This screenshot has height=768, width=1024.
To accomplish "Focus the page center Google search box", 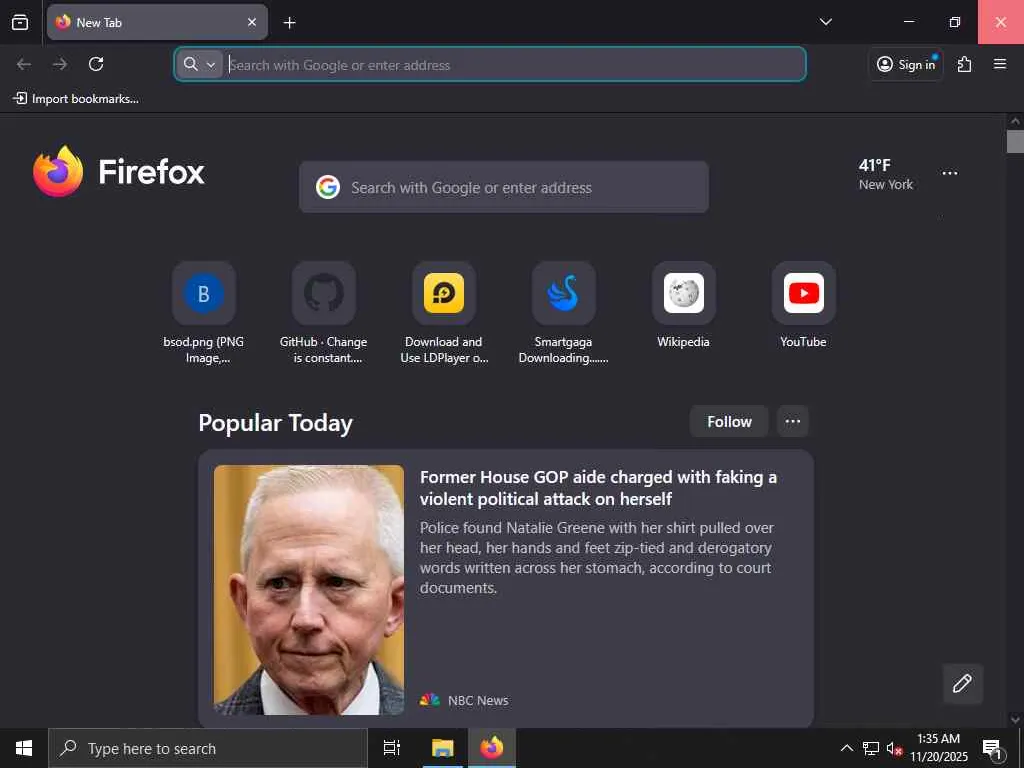I will (x=504, y=187).
